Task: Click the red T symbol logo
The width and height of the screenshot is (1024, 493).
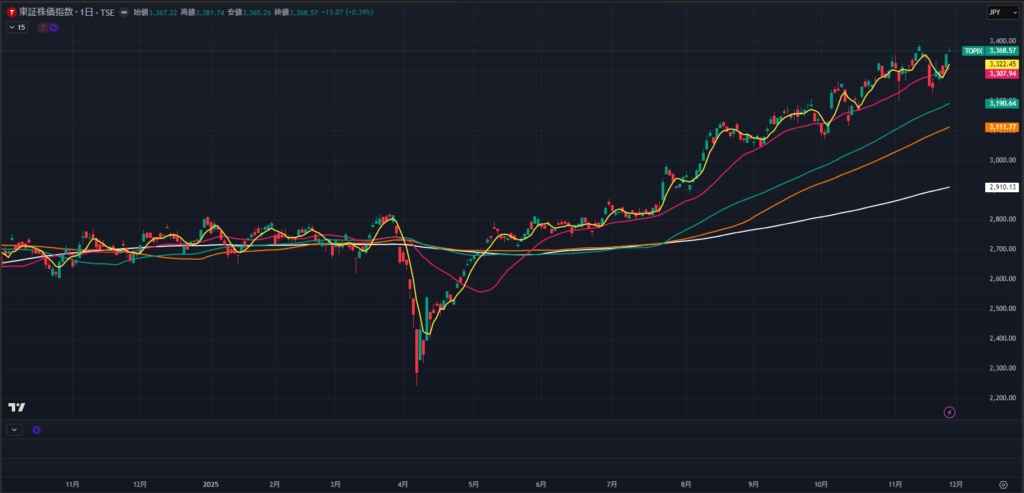Action: click(11, 11)
